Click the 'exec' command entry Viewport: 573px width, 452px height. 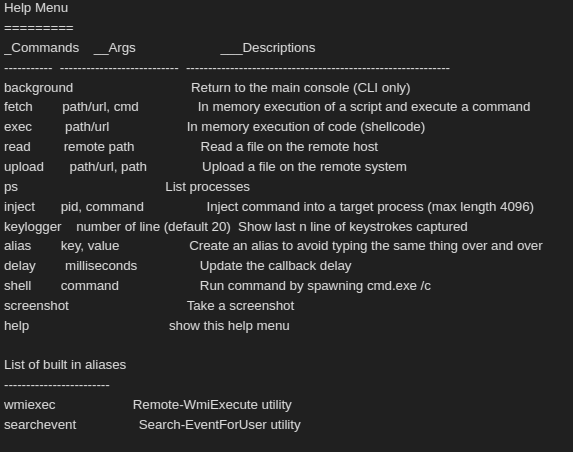click(x=18, y=127)
